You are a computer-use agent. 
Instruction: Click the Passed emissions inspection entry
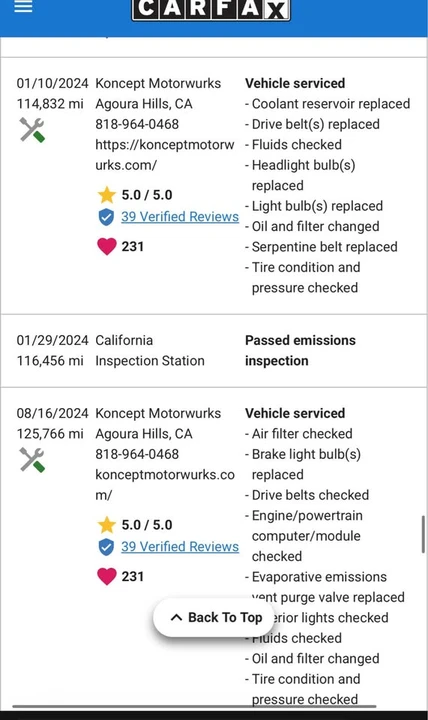(x=300, y=350)
